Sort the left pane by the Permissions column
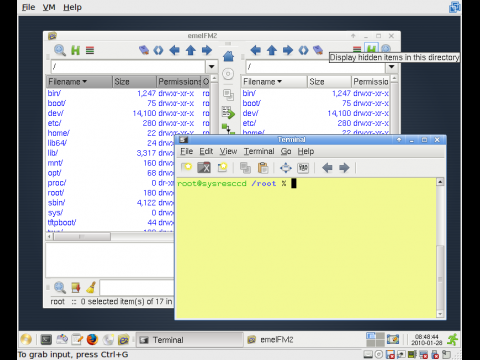The image size is (480, 360). tap(179, 82)
